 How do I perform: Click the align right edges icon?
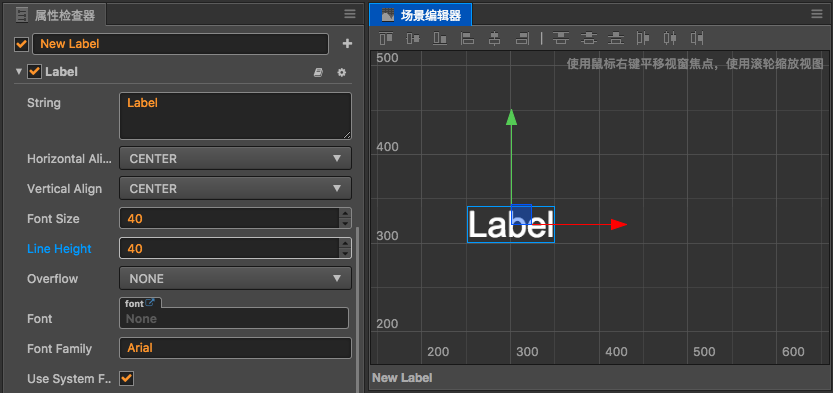523,38
